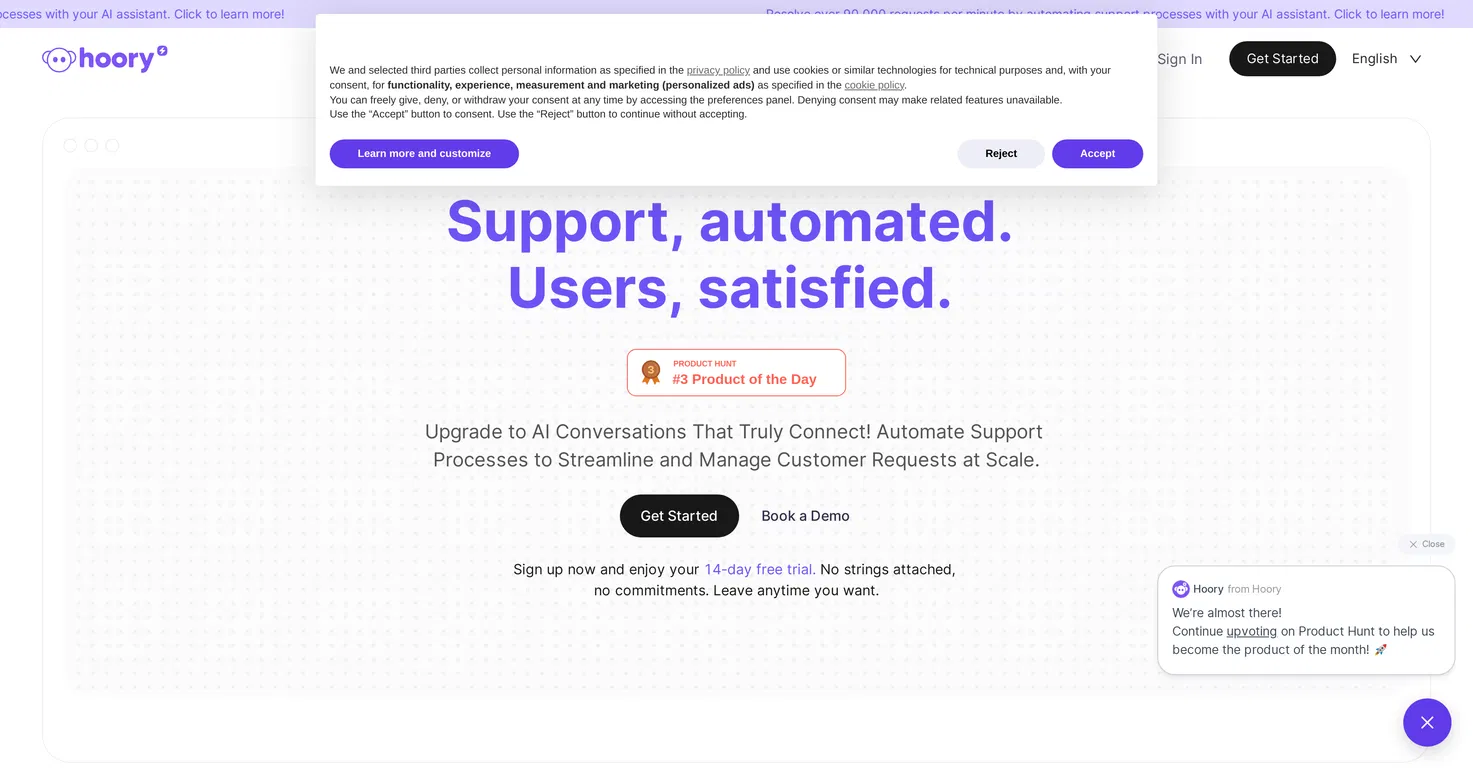Screen dimensions: 1473x768
Task: Click the header Get Started button
Action: 1282,59
